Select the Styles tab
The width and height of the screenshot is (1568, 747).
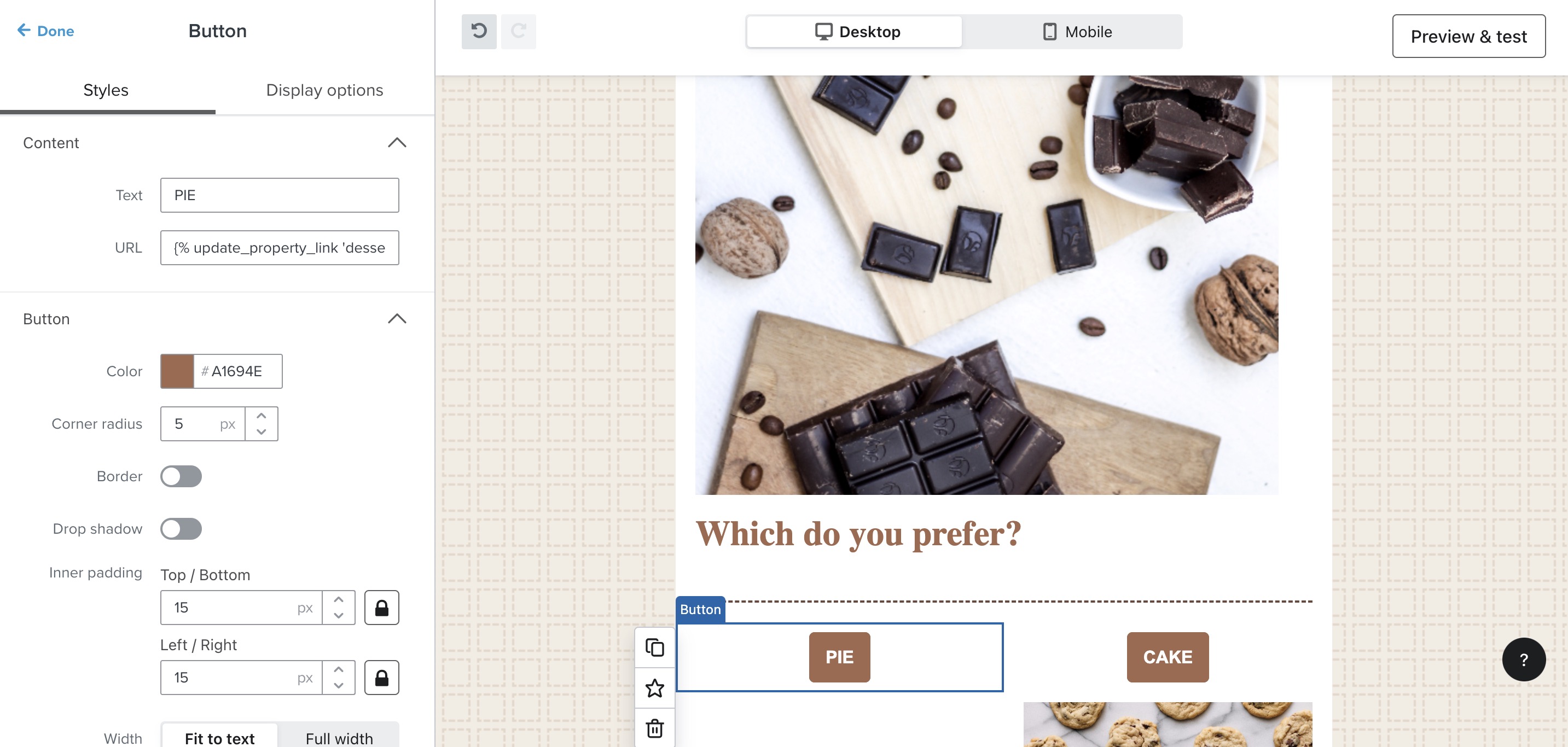106,90
